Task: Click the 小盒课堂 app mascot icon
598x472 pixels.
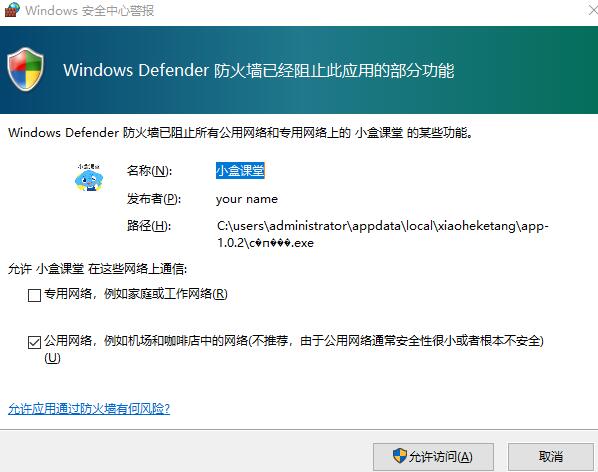Action: tap(89, 177)
